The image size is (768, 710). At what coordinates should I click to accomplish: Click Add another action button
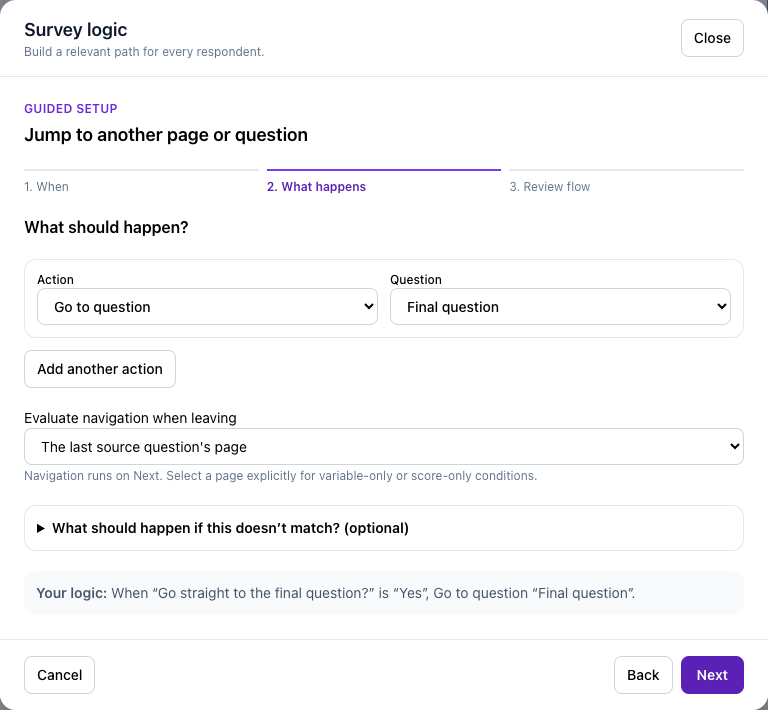click(x=100, y=369)
